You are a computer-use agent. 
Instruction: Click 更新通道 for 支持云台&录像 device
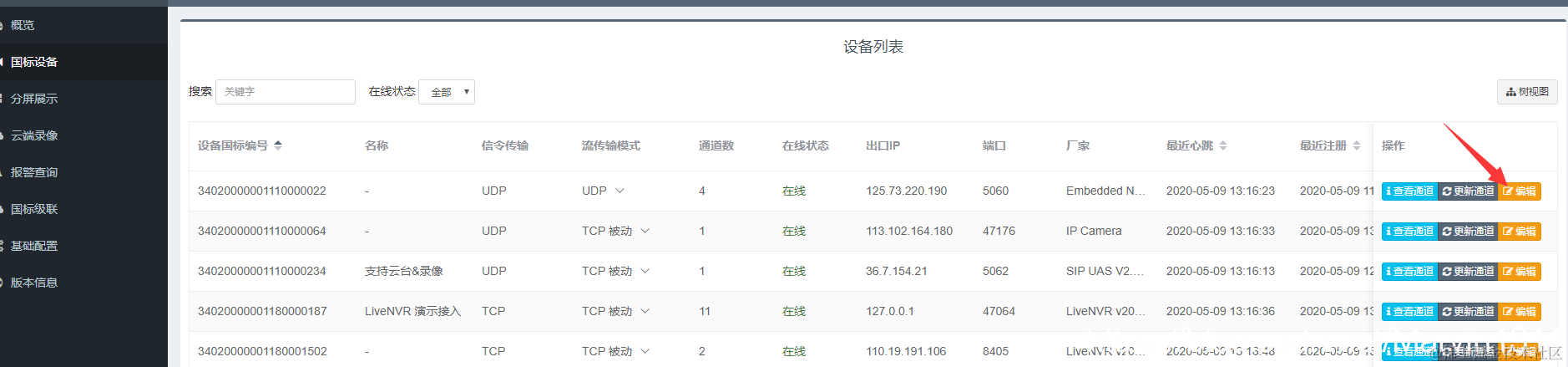pyautogui.click(x=1468, y=272)
